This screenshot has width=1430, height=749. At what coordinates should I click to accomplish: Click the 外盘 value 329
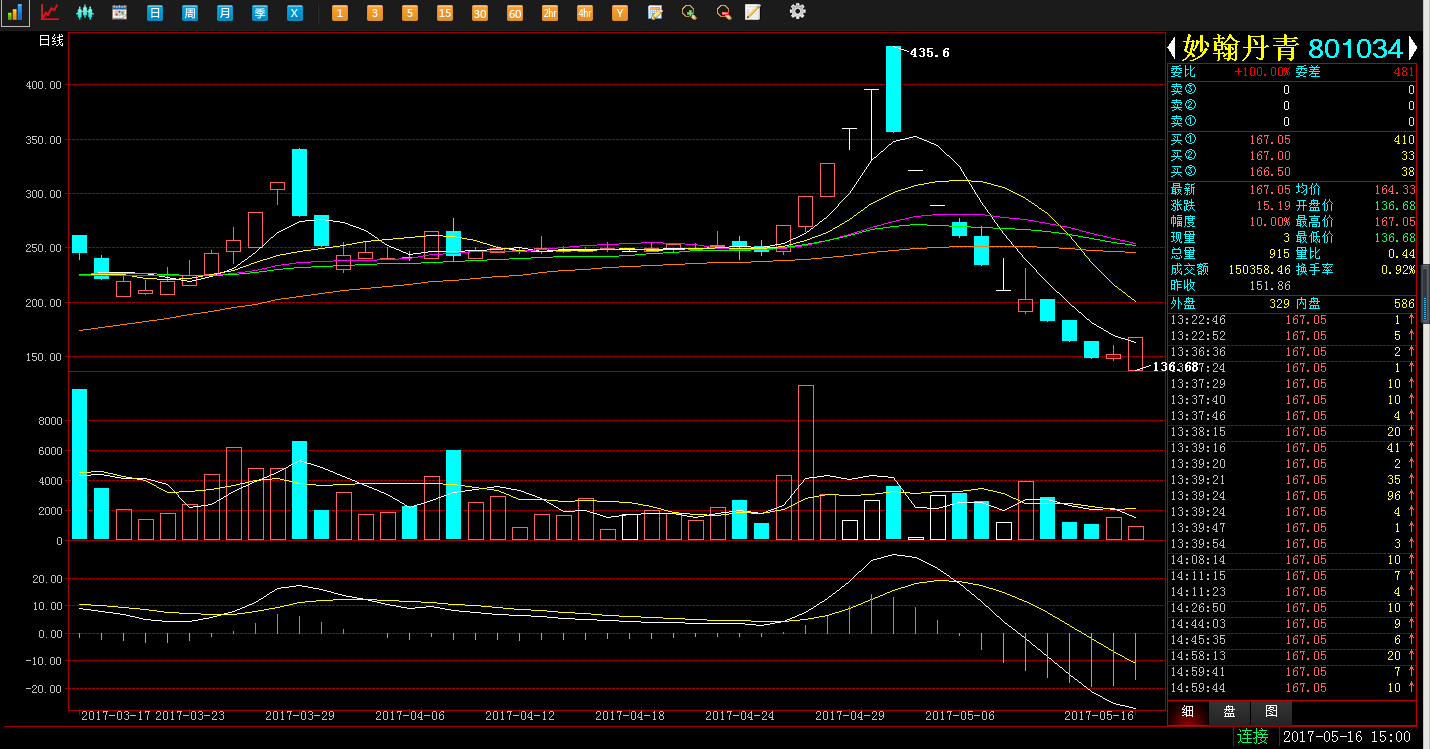pos(1279,302)
